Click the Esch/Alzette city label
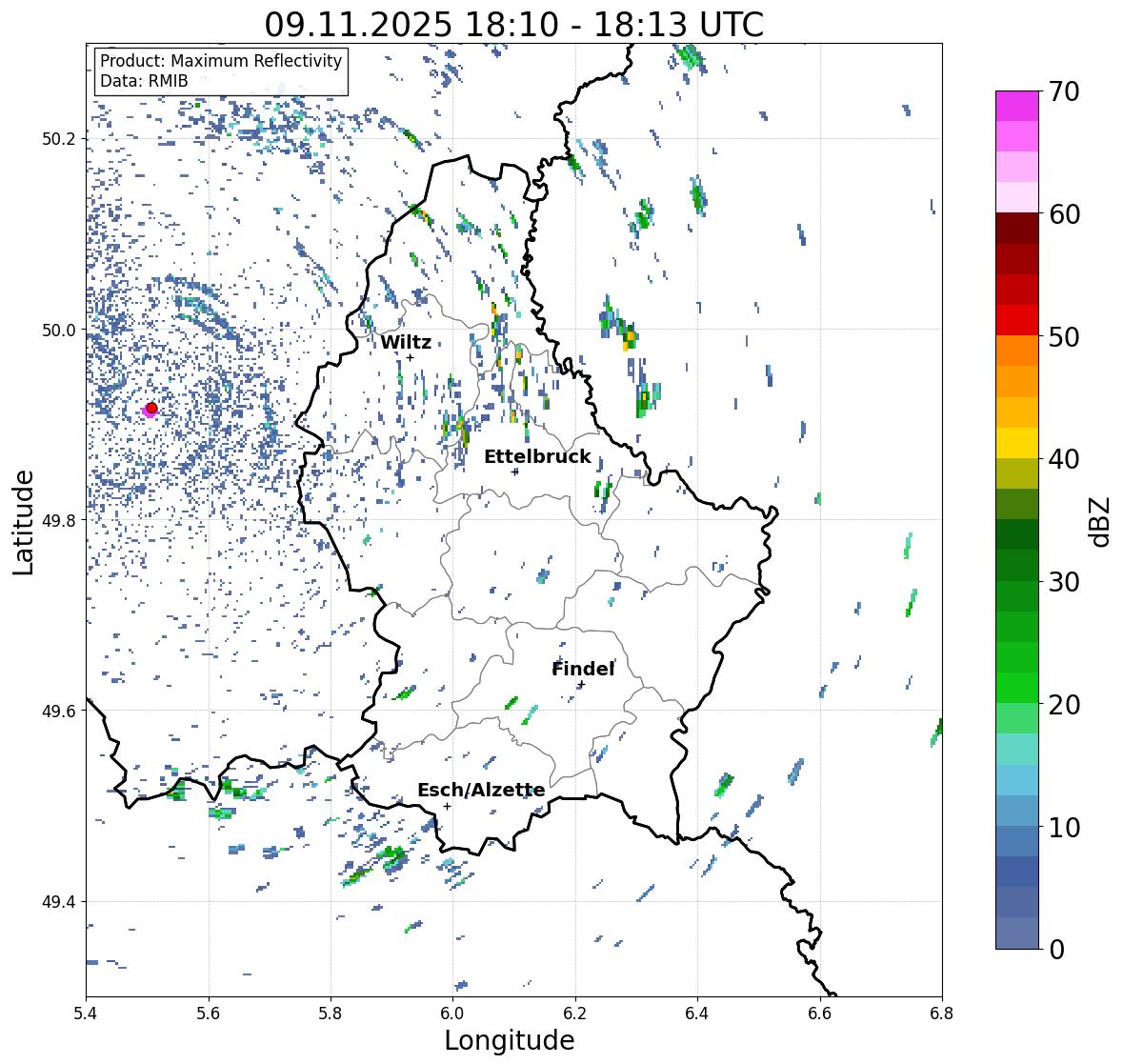The image size is (1123, 1064). (x=481, y=790)
